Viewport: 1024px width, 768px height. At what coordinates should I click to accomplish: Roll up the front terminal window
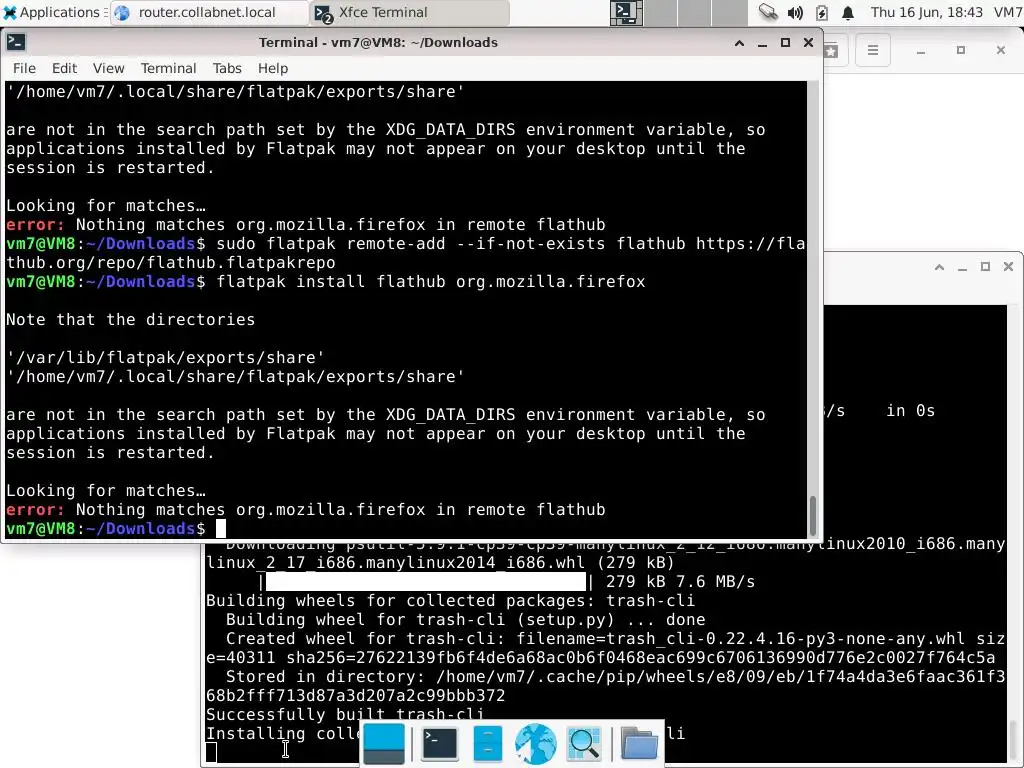point(739,43)
